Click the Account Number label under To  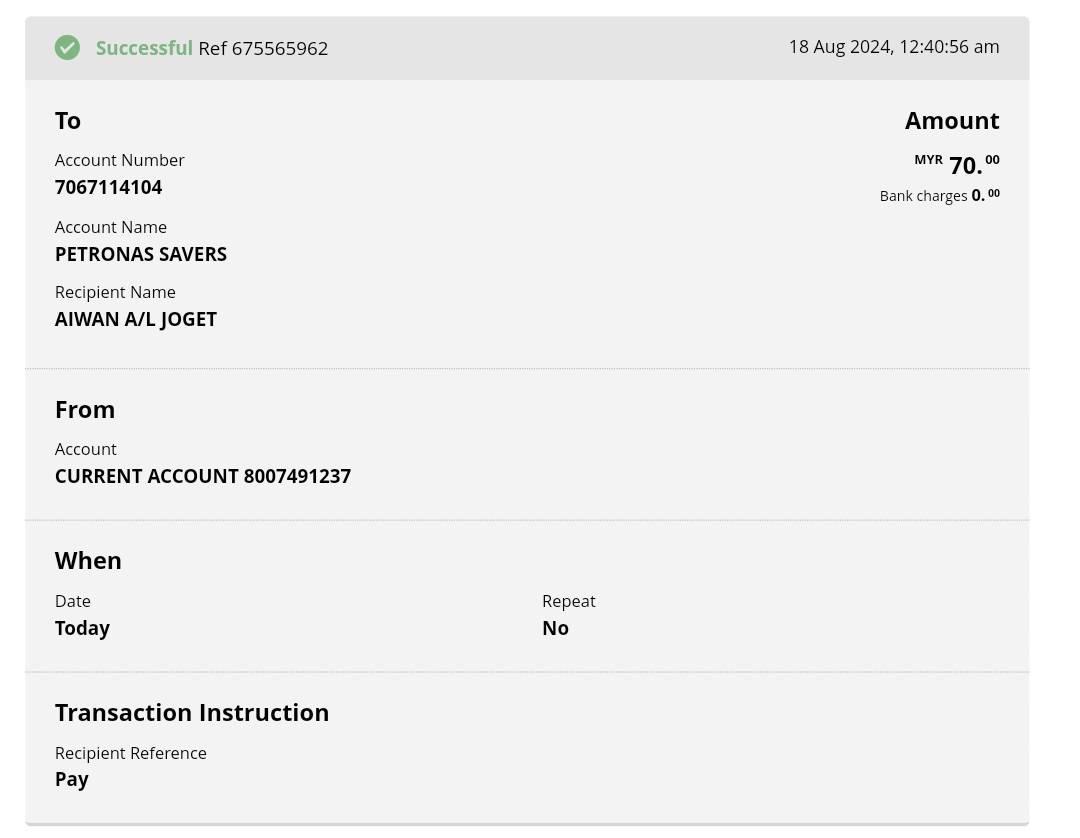point(120,160)
